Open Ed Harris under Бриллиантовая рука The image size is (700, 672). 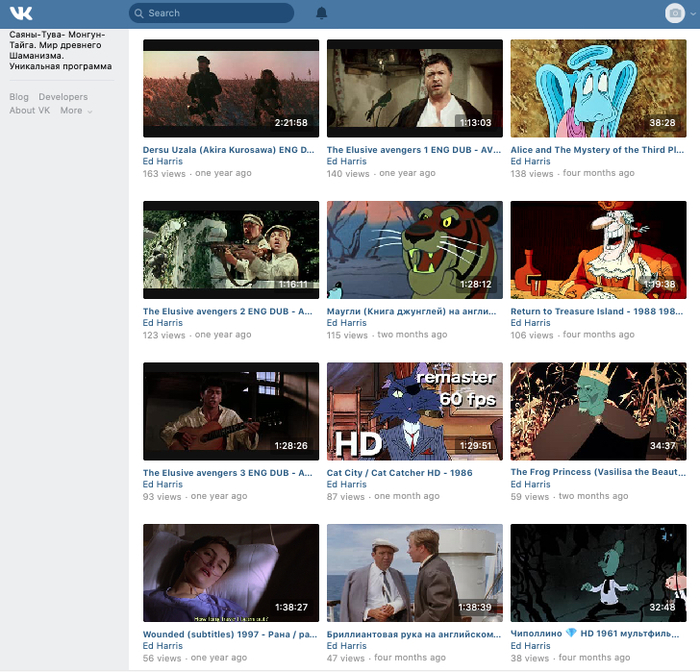[x=347, y=646]
